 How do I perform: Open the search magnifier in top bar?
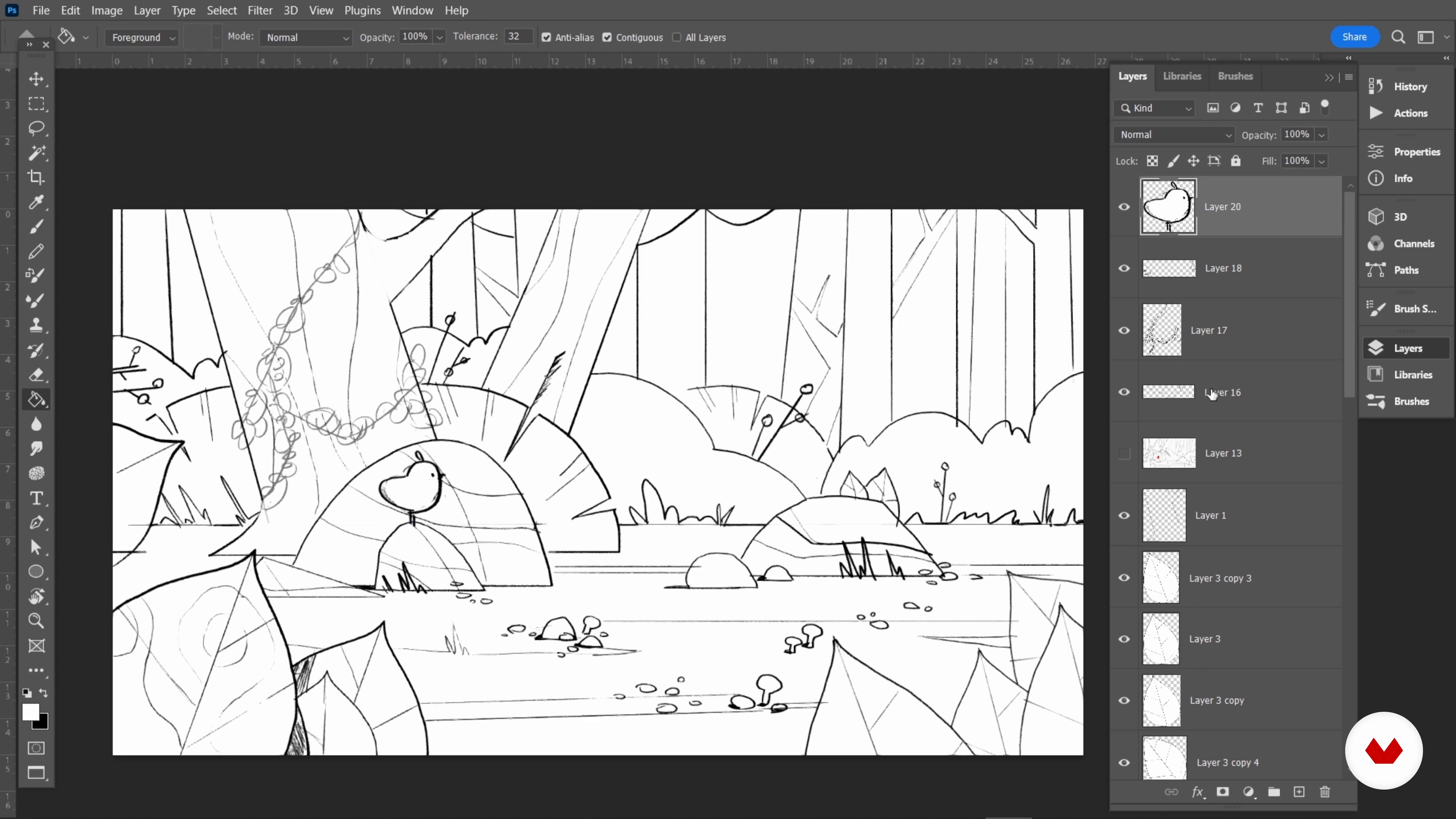(1398, 37)
